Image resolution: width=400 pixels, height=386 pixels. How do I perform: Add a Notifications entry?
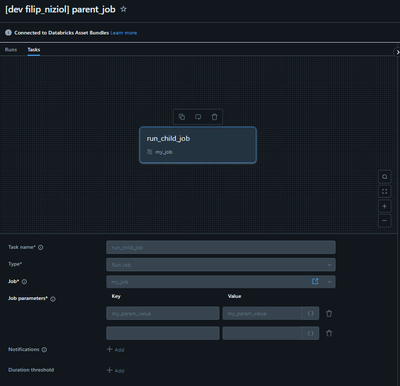pos(115,349)
